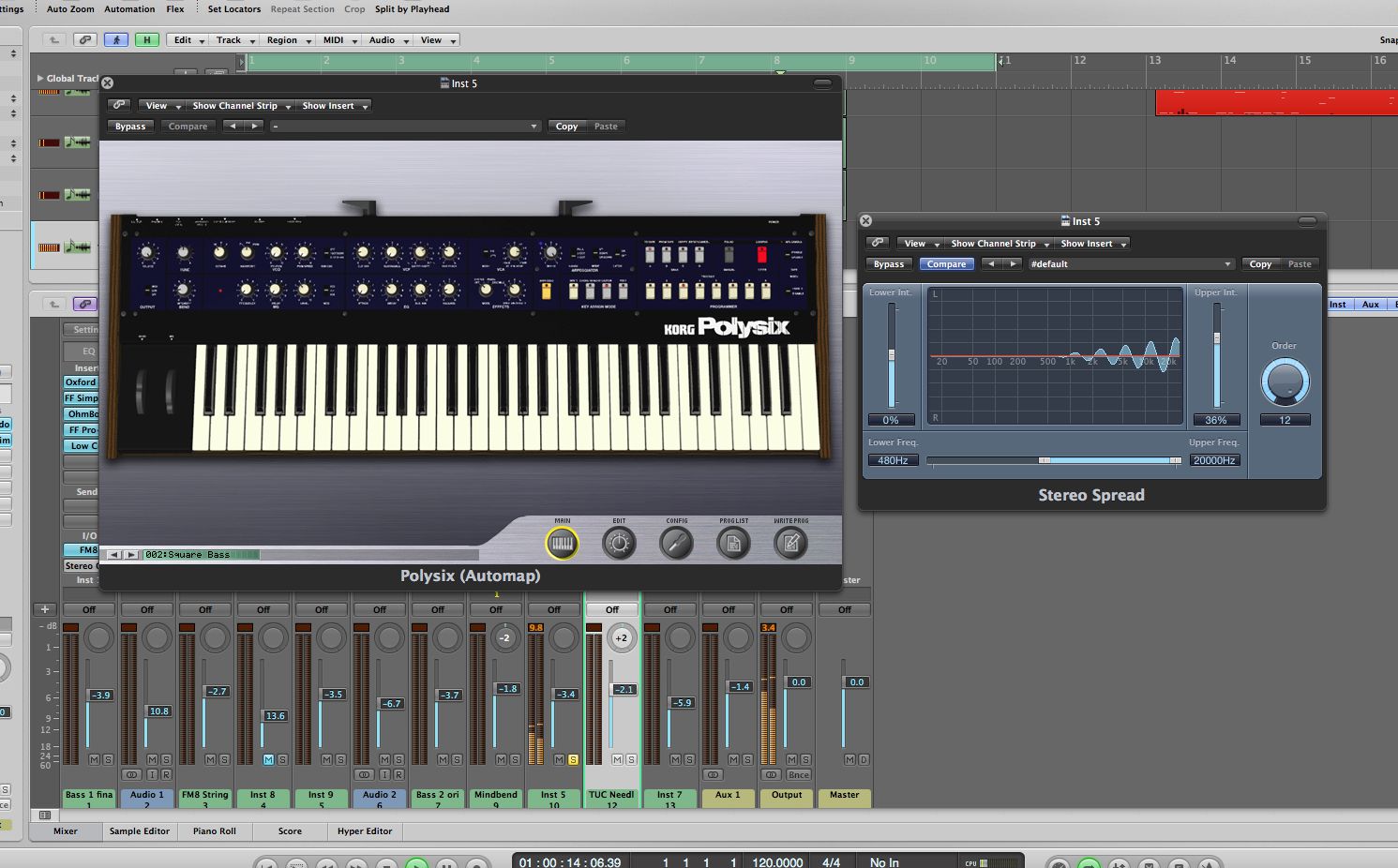
Task: Toggle the purple link icon in Mixer toolbar
Action: click(x=85, y=304)
